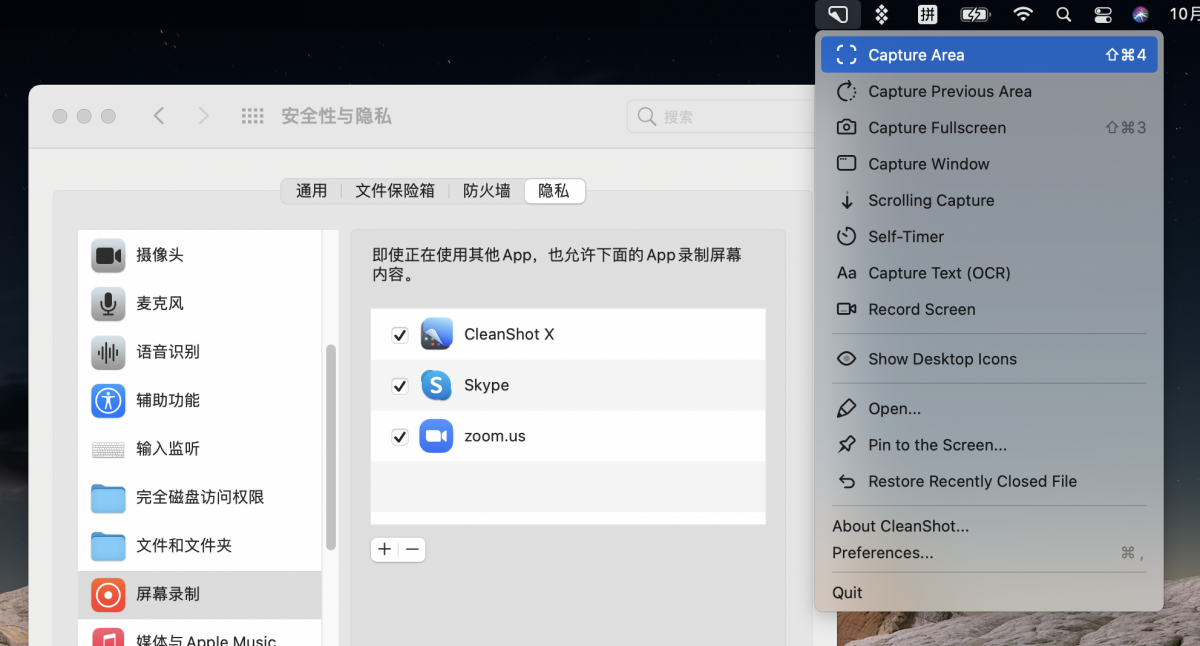Click the zoom.us app name
Viewport: 1200px width, 646px height.
coord(495,436)
